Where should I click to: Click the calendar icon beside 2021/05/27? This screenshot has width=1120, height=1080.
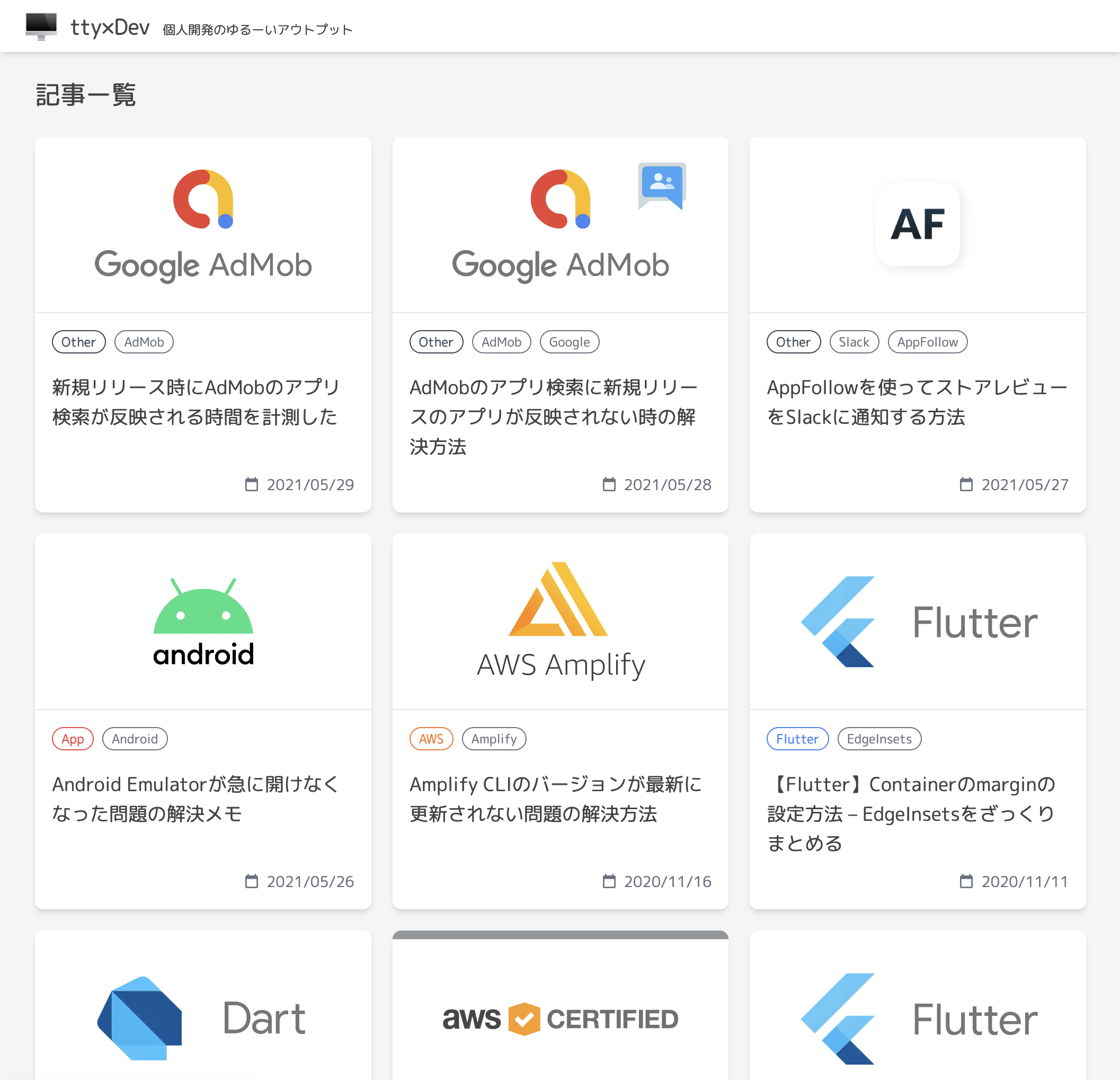pos(966,484)
